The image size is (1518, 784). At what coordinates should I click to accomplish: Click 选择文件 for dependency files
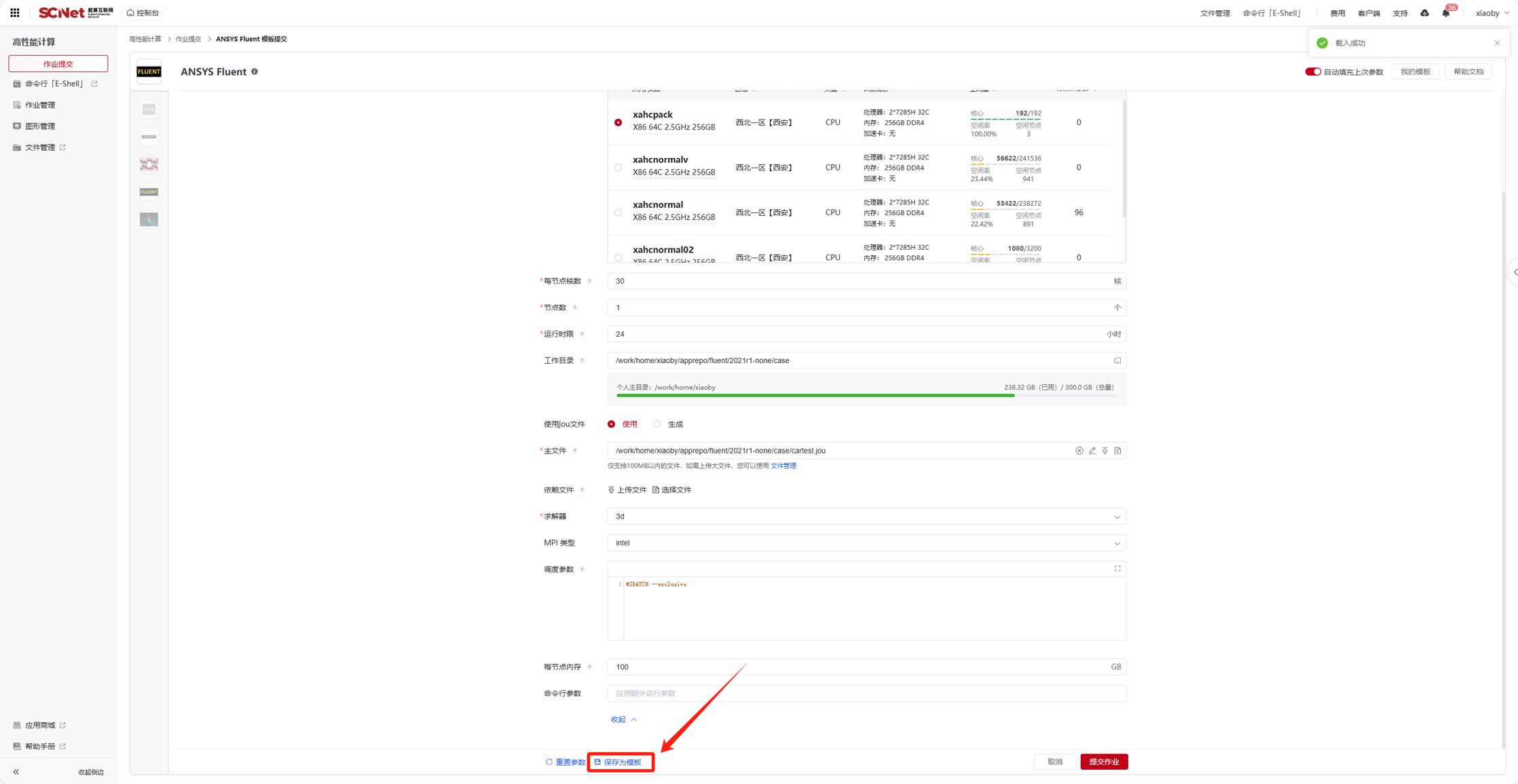(672, 490)
